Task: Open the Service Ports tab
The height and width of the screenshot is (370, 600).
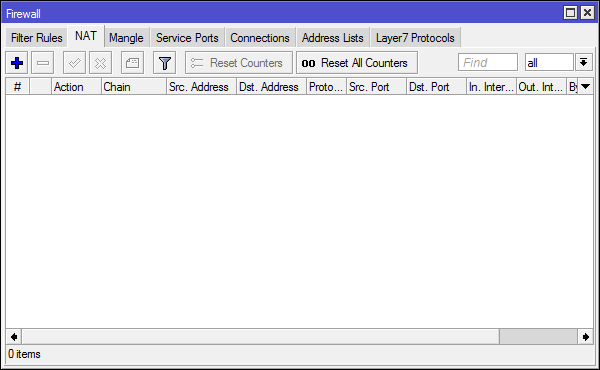Action: click(x=187, y=38)
